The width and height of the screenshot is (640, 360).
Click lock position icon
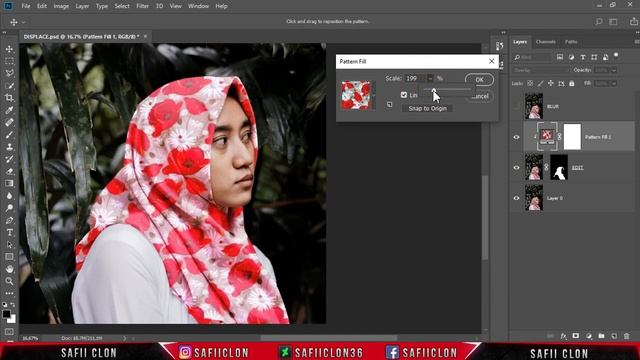click(551, 83)
